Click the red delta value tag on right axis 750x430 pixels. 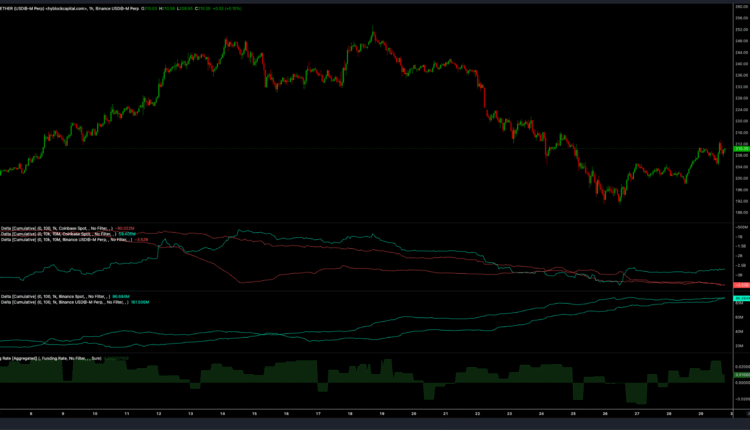(741, 285)
